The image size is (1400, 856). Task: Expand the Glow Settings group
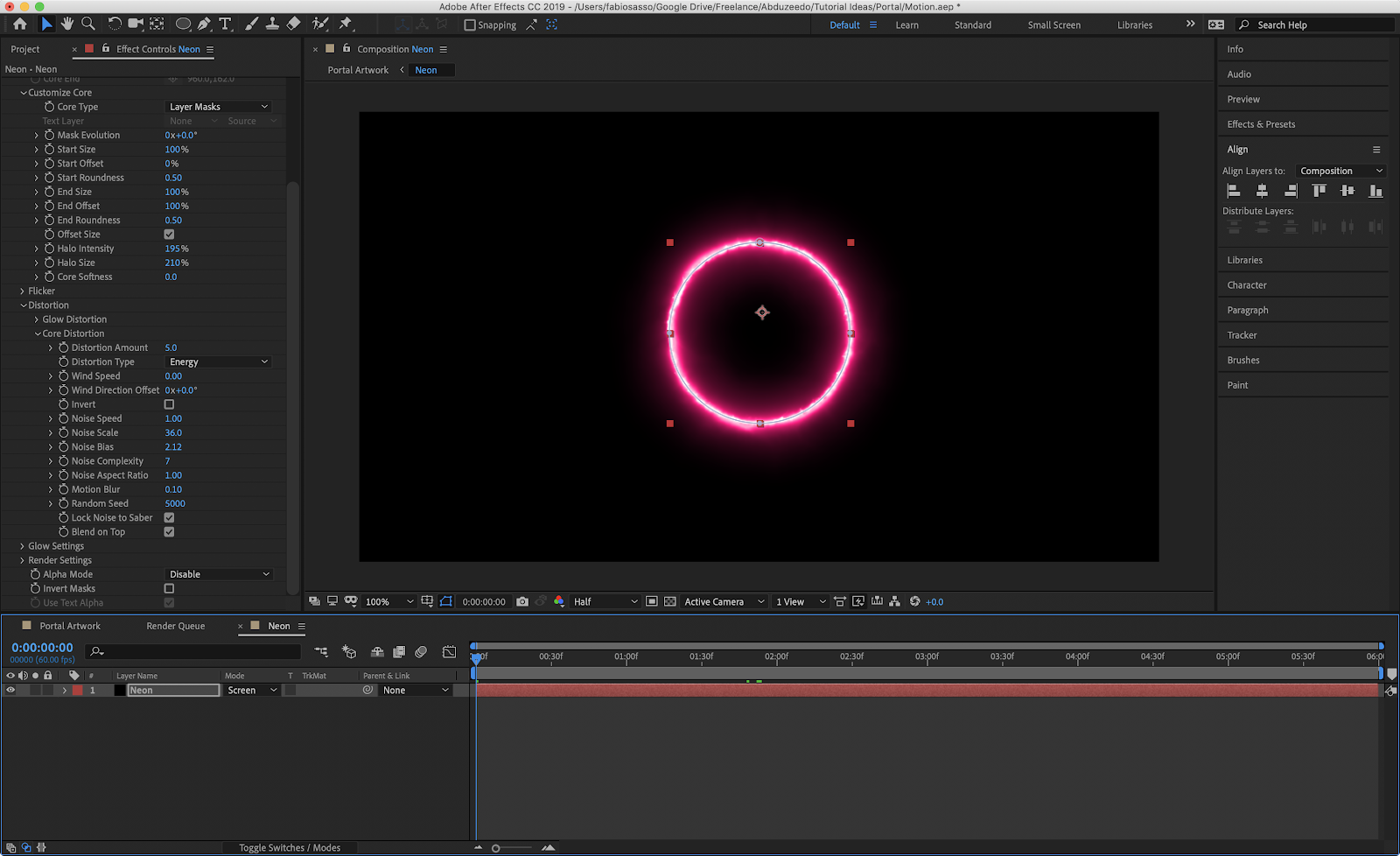[x=22, y=546]
